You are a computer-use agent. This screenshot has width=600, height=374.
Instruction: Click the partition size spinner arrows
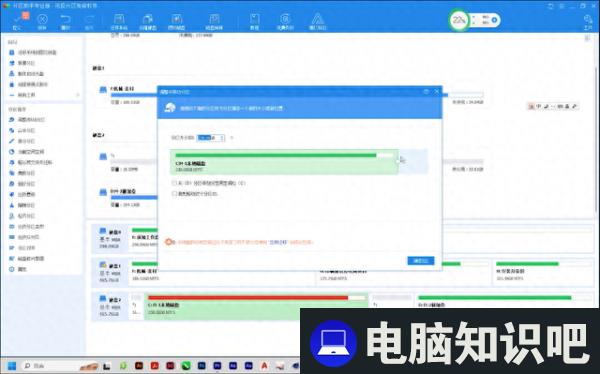tap(222, 138)
